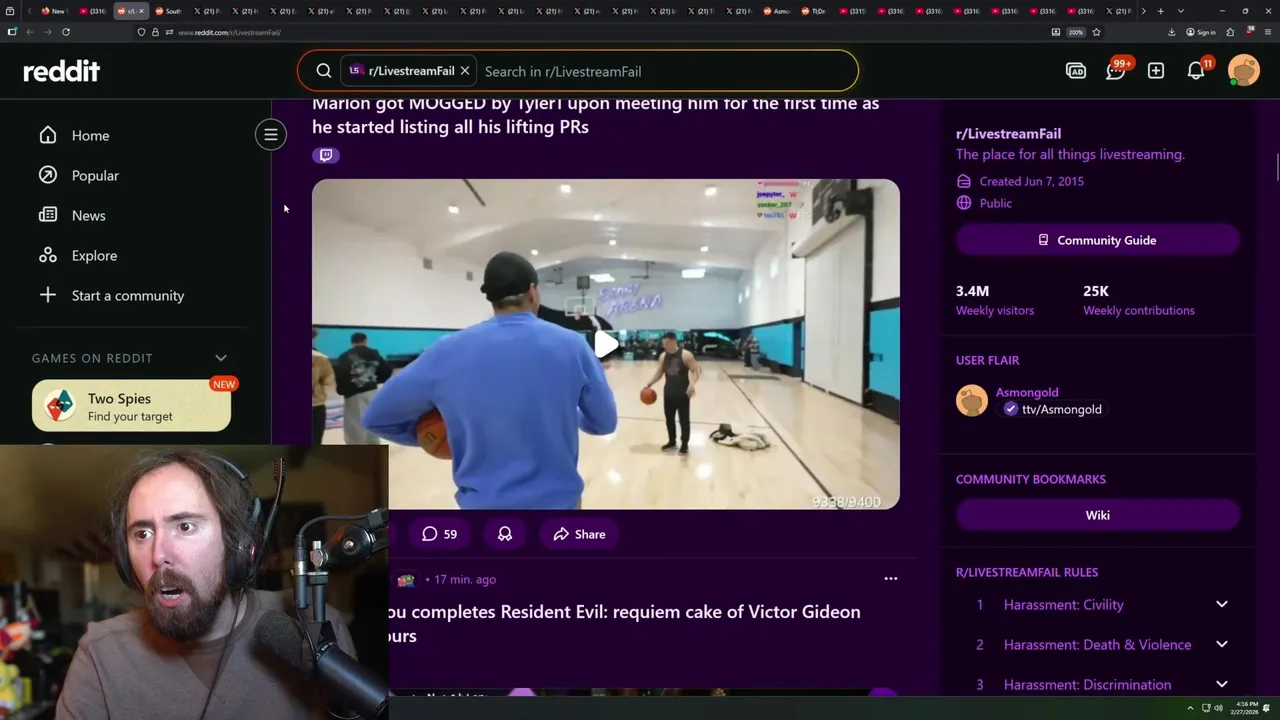Click the ttv/Asmongold flair badge

pyautogui.click(x=1052, y=409)
